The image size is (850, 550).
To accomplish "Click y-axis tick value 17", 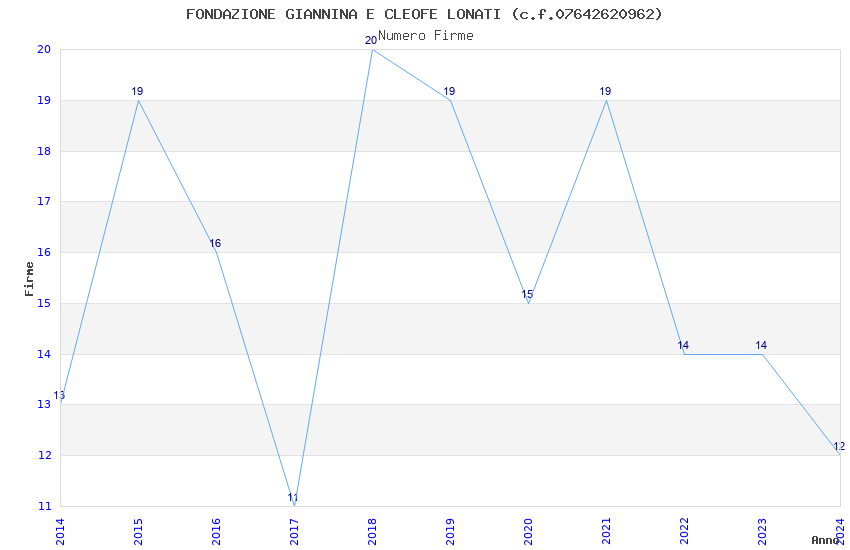I will (x=44, y=202).
